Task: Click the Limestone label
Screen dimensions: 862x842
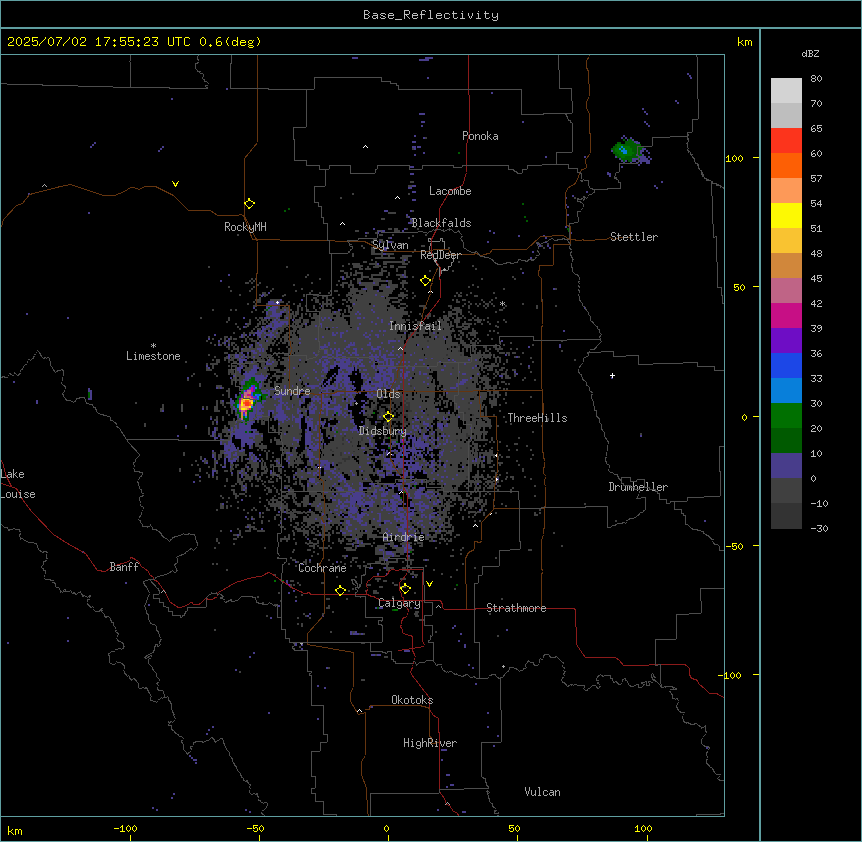Action: tap(153, 356)
